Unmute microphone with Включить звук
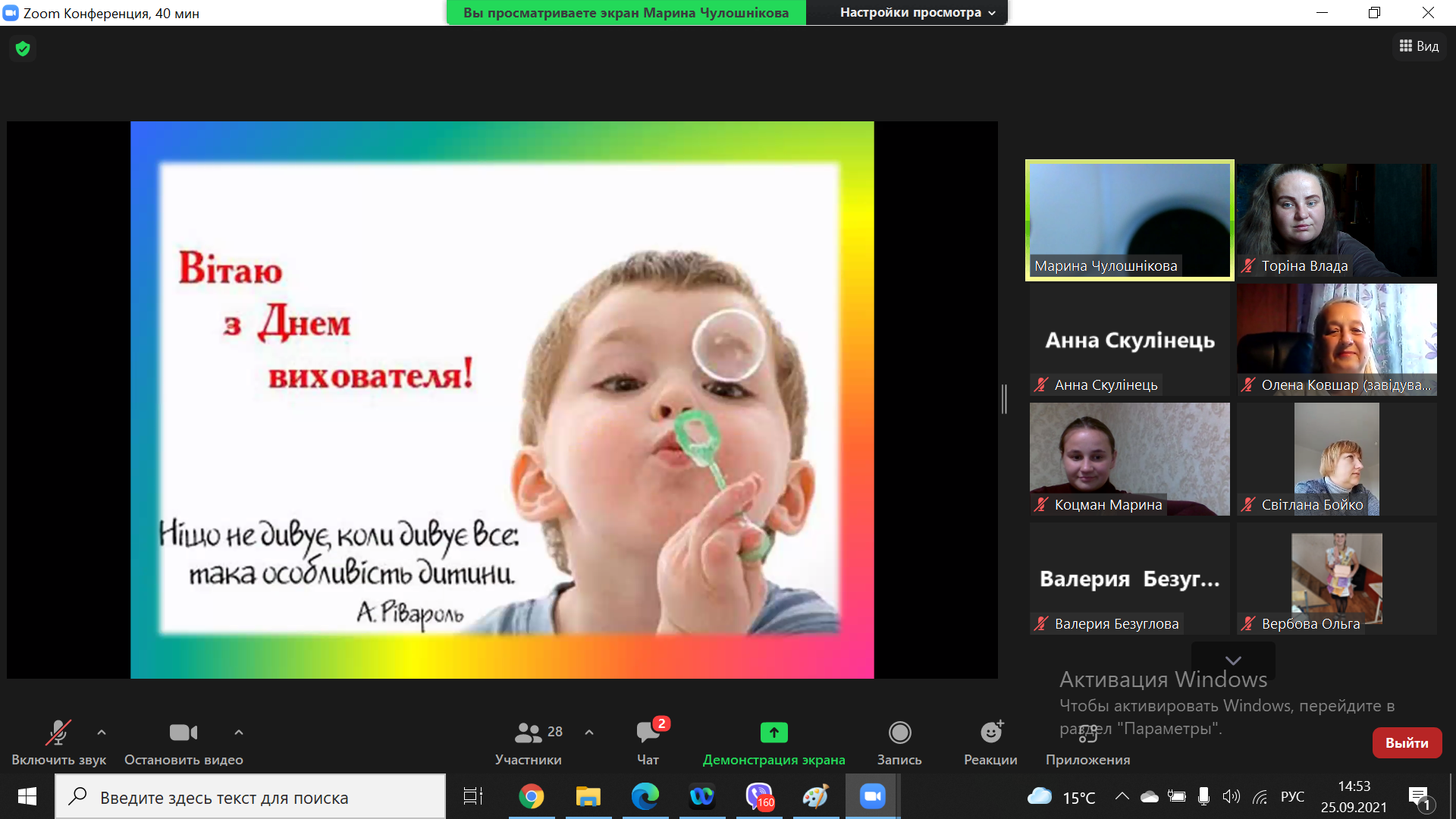 click(58, 742)
